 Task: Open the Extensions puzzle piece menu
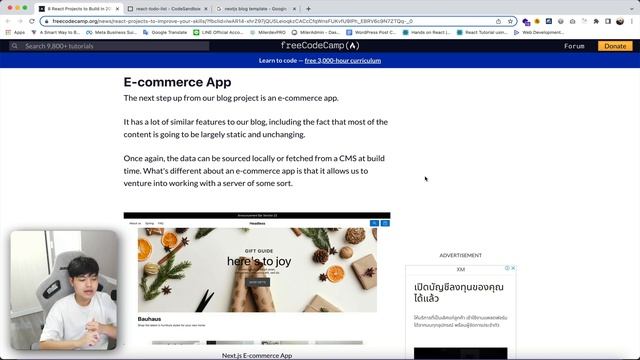tap(596, 21)
